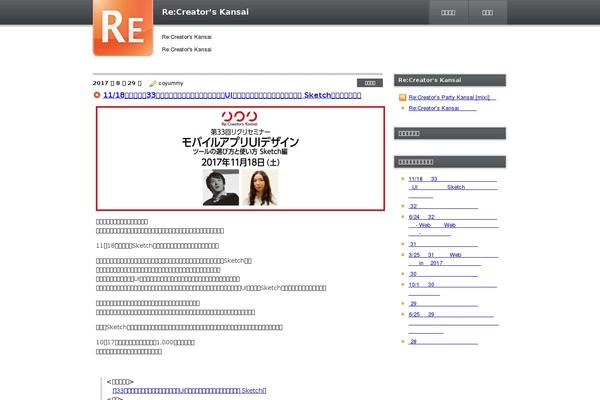Open sidebar post 6/24 32 Web
Image resolution: width=600 pixels, height=400 pixels.
pos(453,225)
